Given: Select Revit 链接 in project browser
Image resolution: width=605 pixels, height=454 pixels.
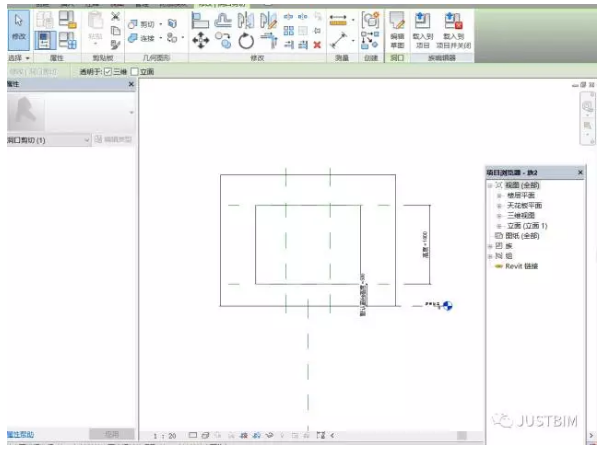Looking at the screenshot, I should tap(521, 266).
